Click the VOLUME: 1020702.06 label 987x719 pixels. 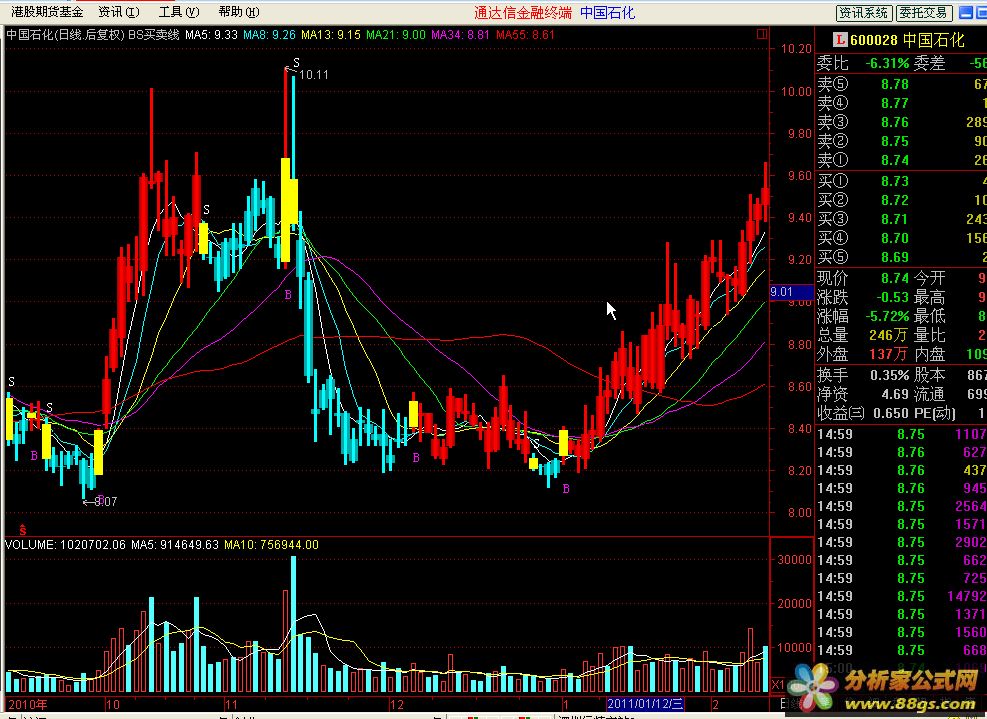click(65, 545)
